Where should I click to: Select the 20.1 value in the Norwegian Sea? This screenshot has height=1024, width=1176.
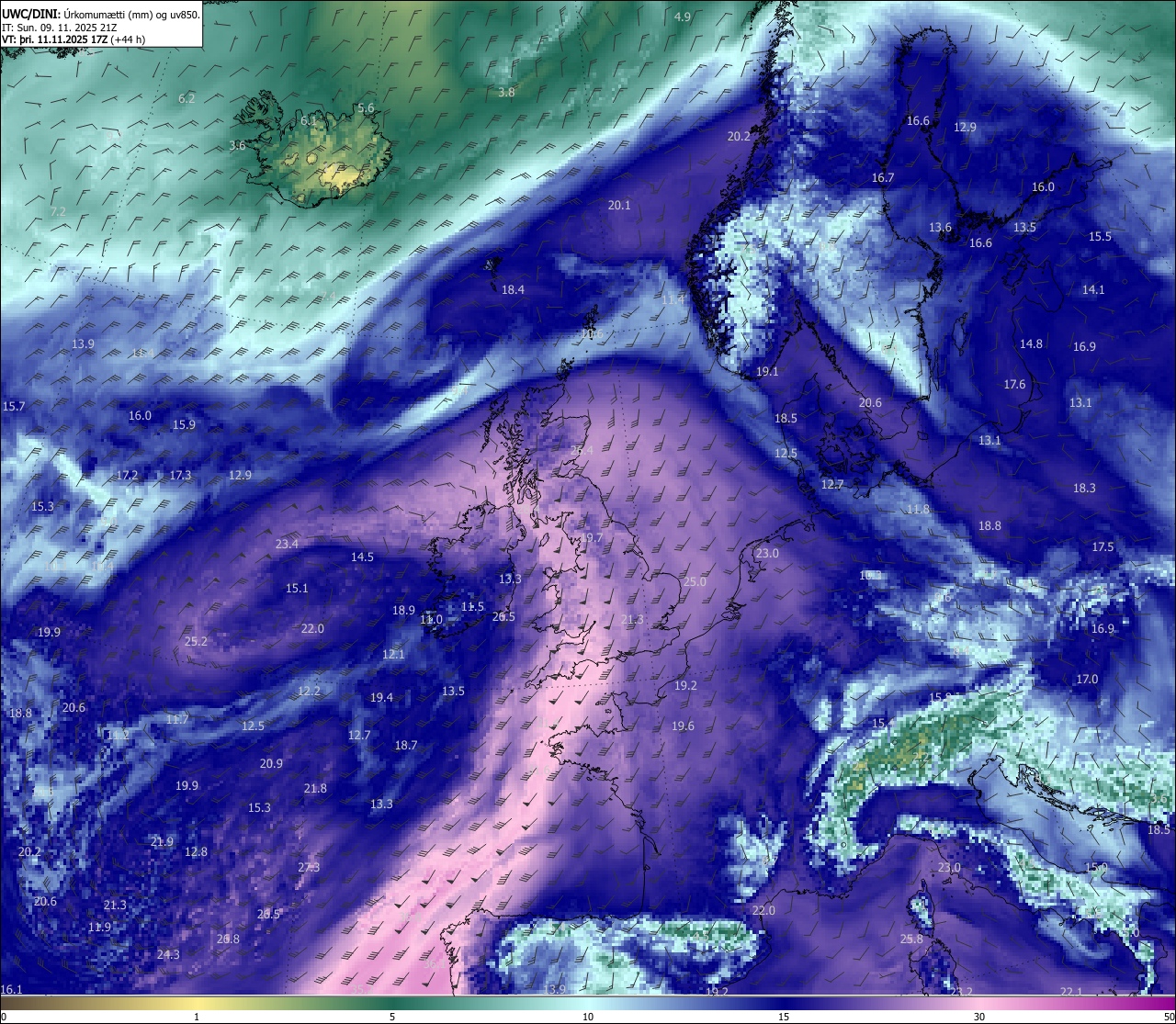pyautogui.click(x=619, y=206)
